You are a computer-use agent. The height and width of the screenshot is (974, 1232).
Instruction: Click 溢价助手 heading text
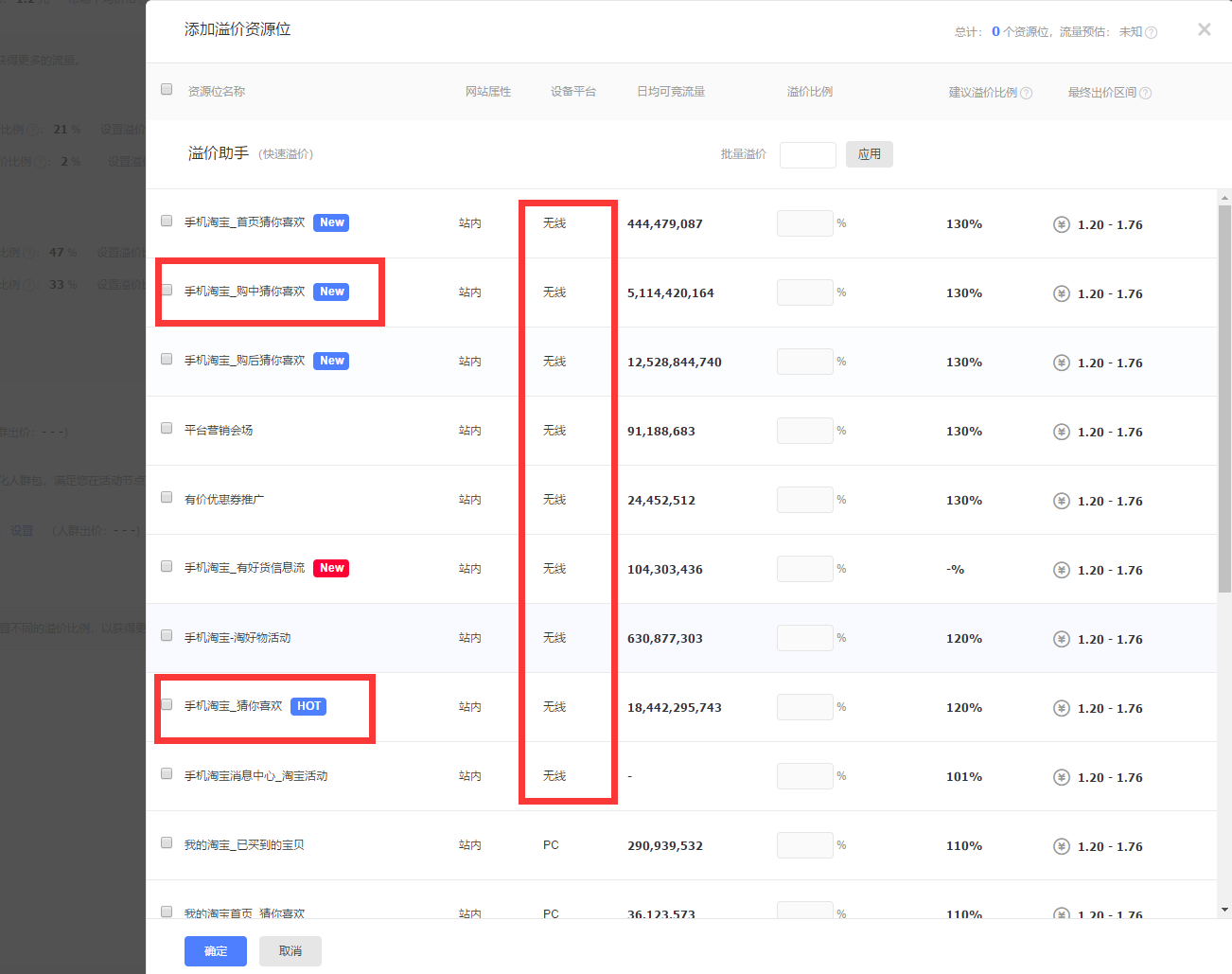pyautogui.click(x=219, y=153)
